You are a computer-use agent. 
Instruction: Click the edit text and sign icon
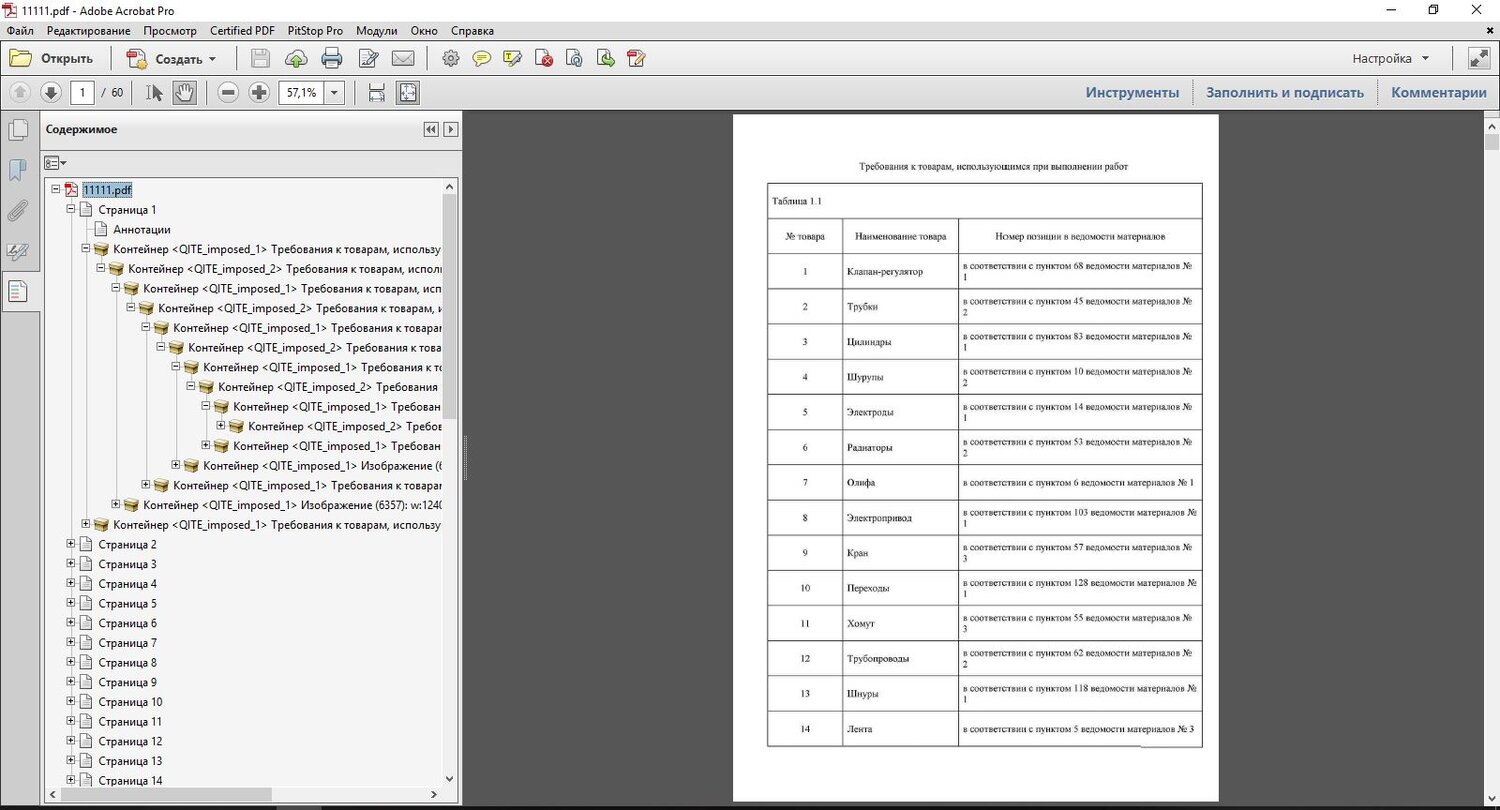click(368, 58)
